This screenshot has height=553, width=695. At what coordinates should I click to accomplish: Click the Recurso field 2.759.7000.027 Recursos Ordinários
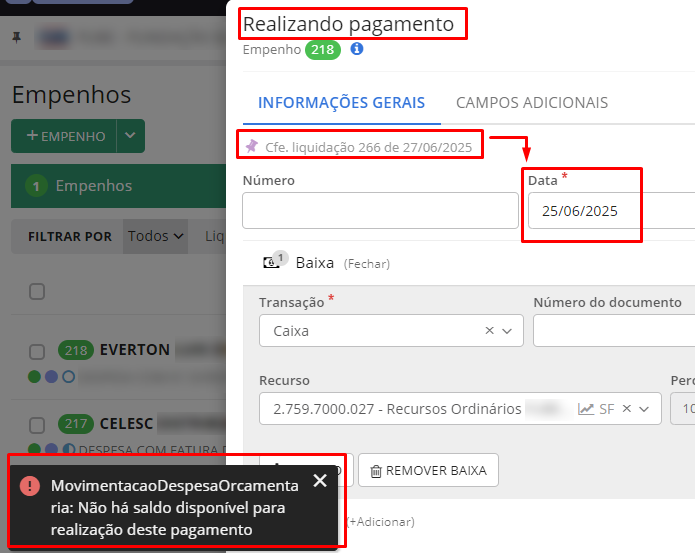(460, 409)
